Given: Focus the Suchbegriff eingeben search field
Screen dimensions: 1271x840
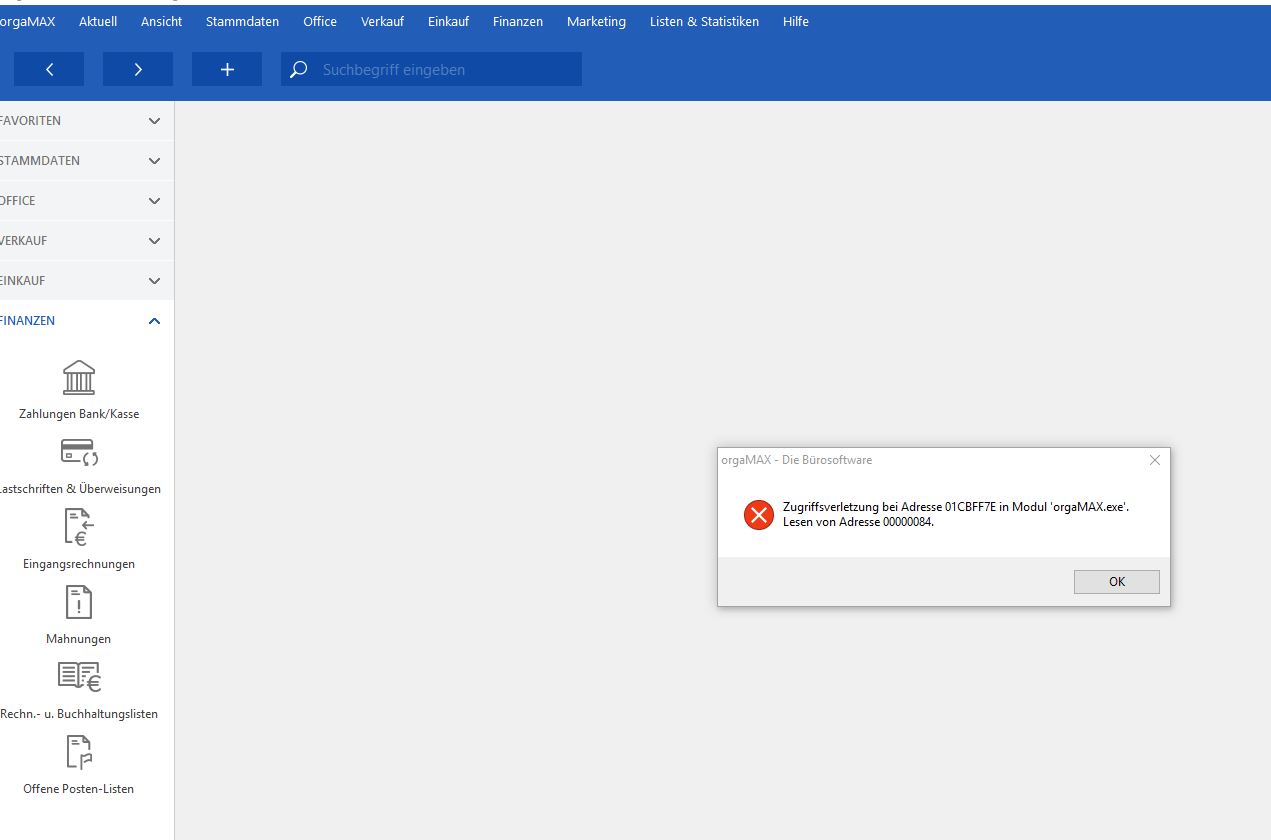Looking at the screenshot, I should tap(431, 69).
